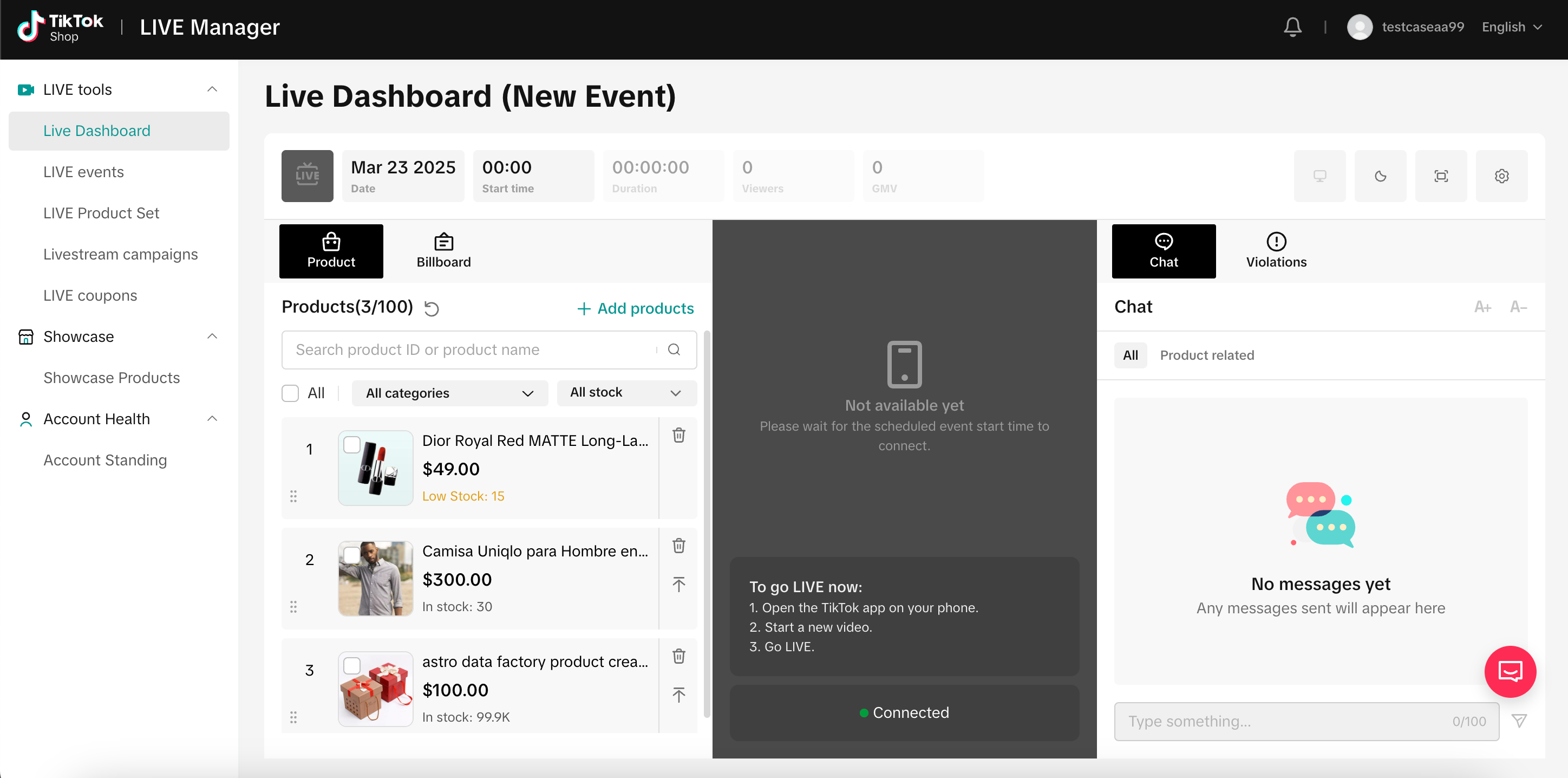The width and height of the screenshot is (1568, 778).
Task: Click the Low Stock: 15 label
Action: pyautogui.click(x=463, y=496)
